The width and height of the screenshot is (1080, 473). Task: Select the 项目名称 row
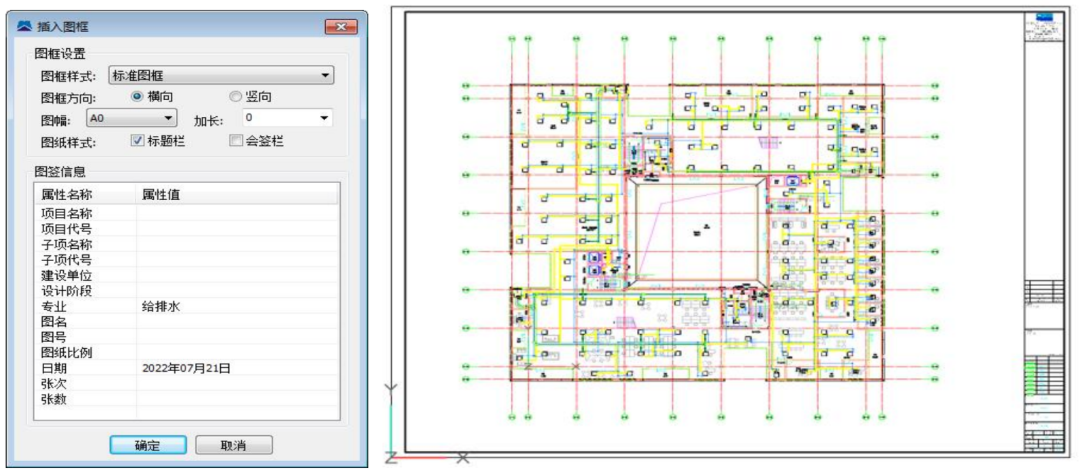pyautogui.click(x=186, y=213)
